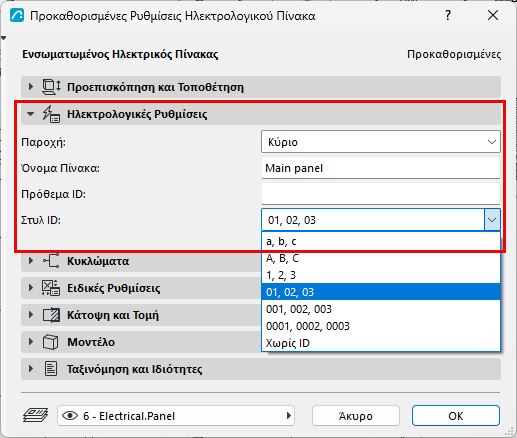Select the '001, 002, 003' ID style option
517x438 pixels.
coord(381,309)
